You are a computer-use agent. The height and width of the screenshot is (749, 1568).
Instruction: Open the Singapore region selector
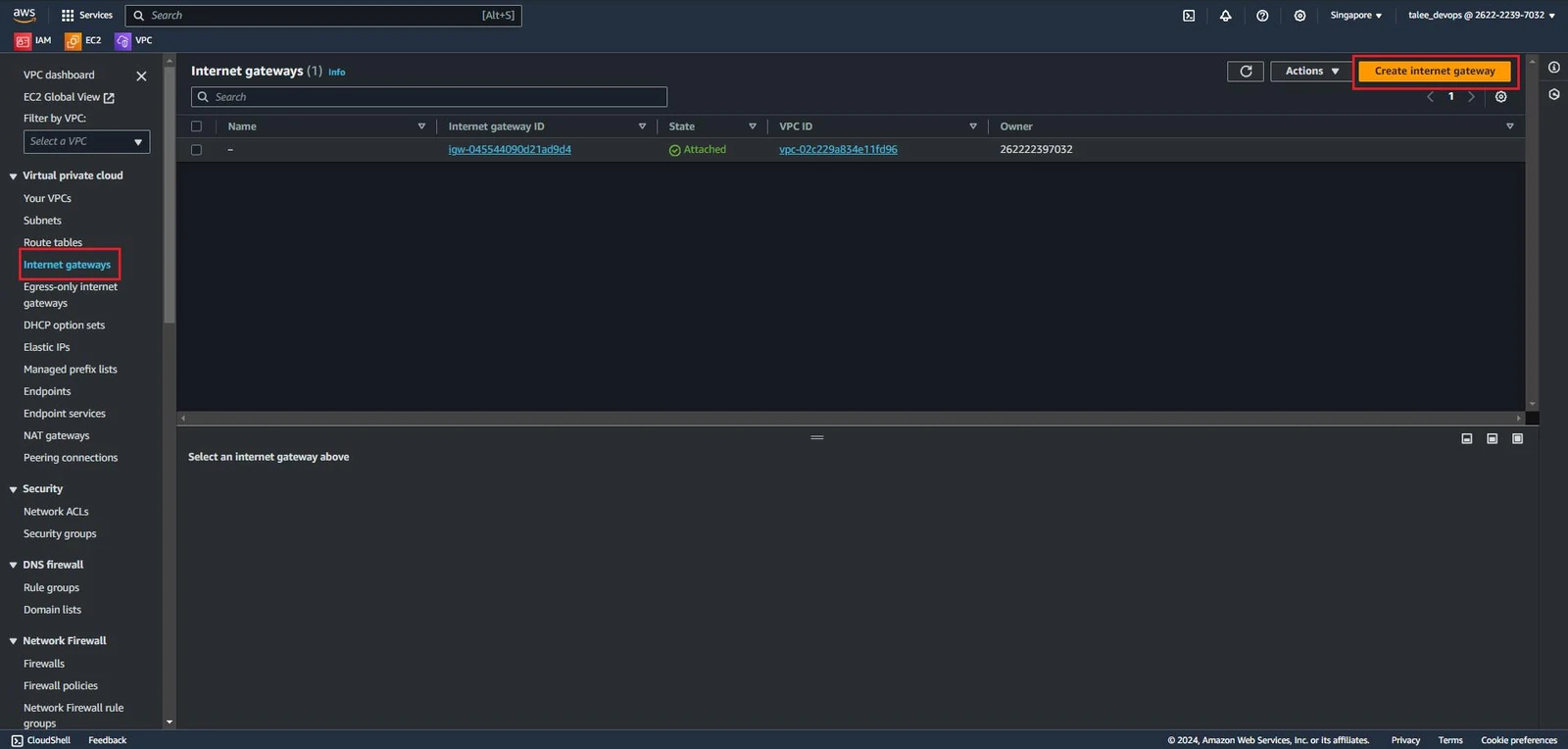[1356, 16]
